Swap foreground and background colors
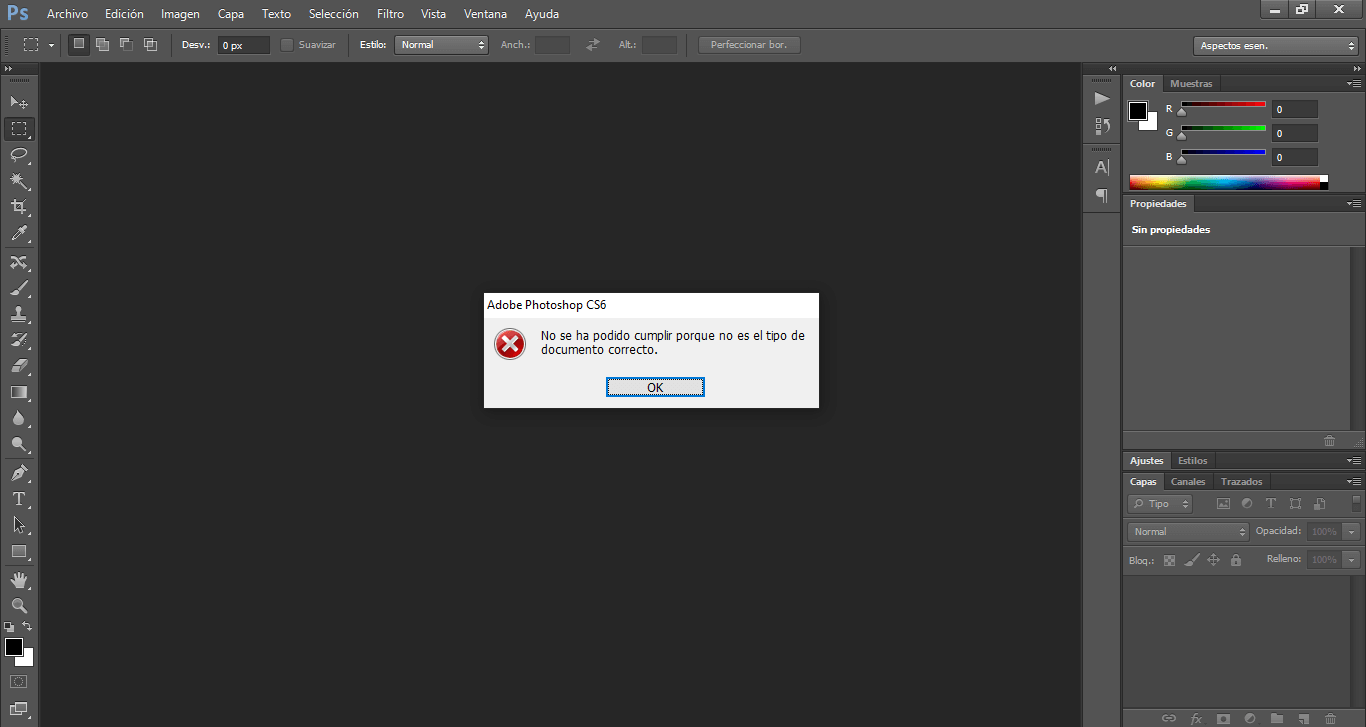 click(x=28, y=626)
